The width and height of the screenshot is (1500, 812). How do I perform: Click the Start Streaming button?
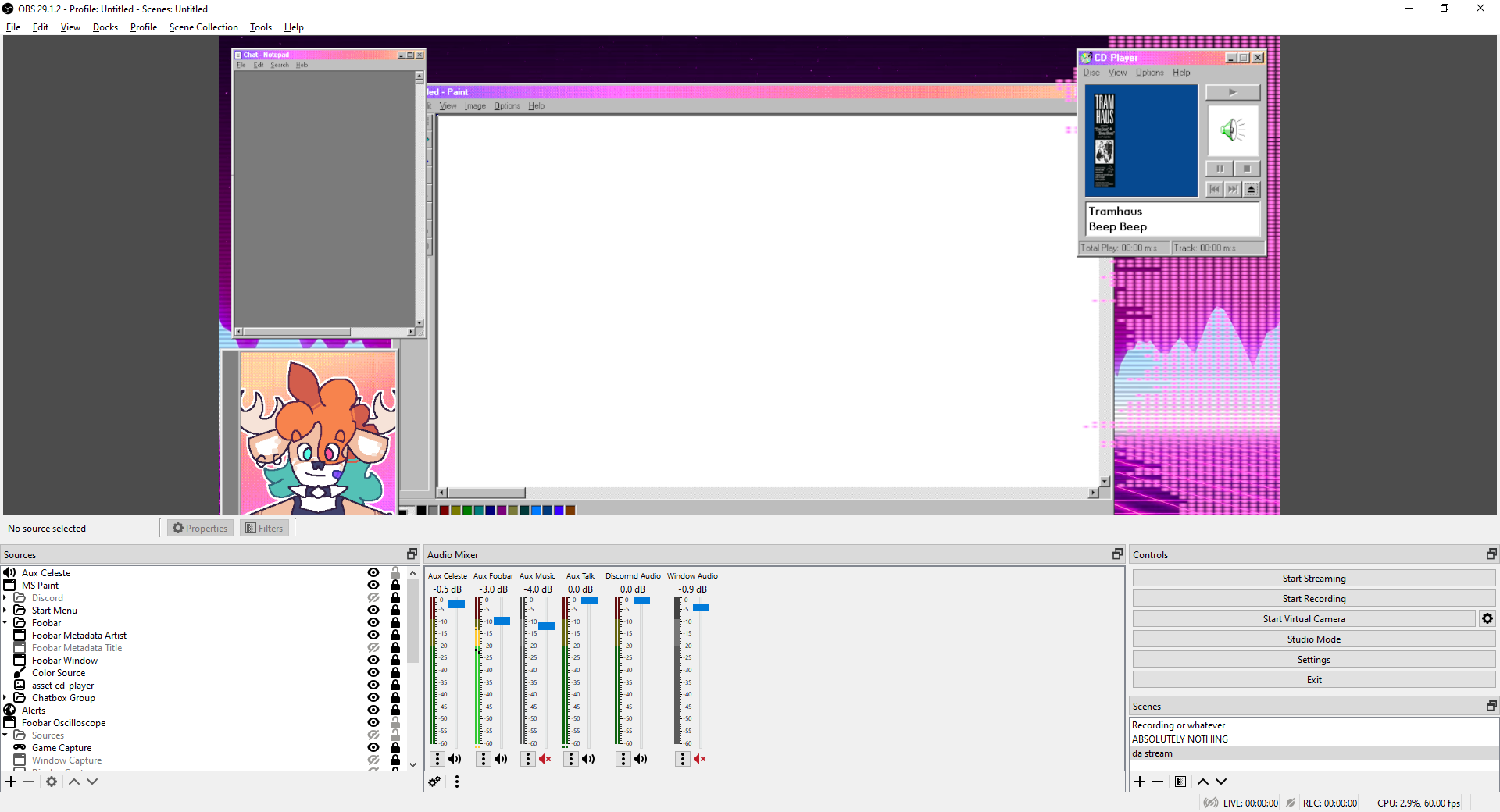1313,578
